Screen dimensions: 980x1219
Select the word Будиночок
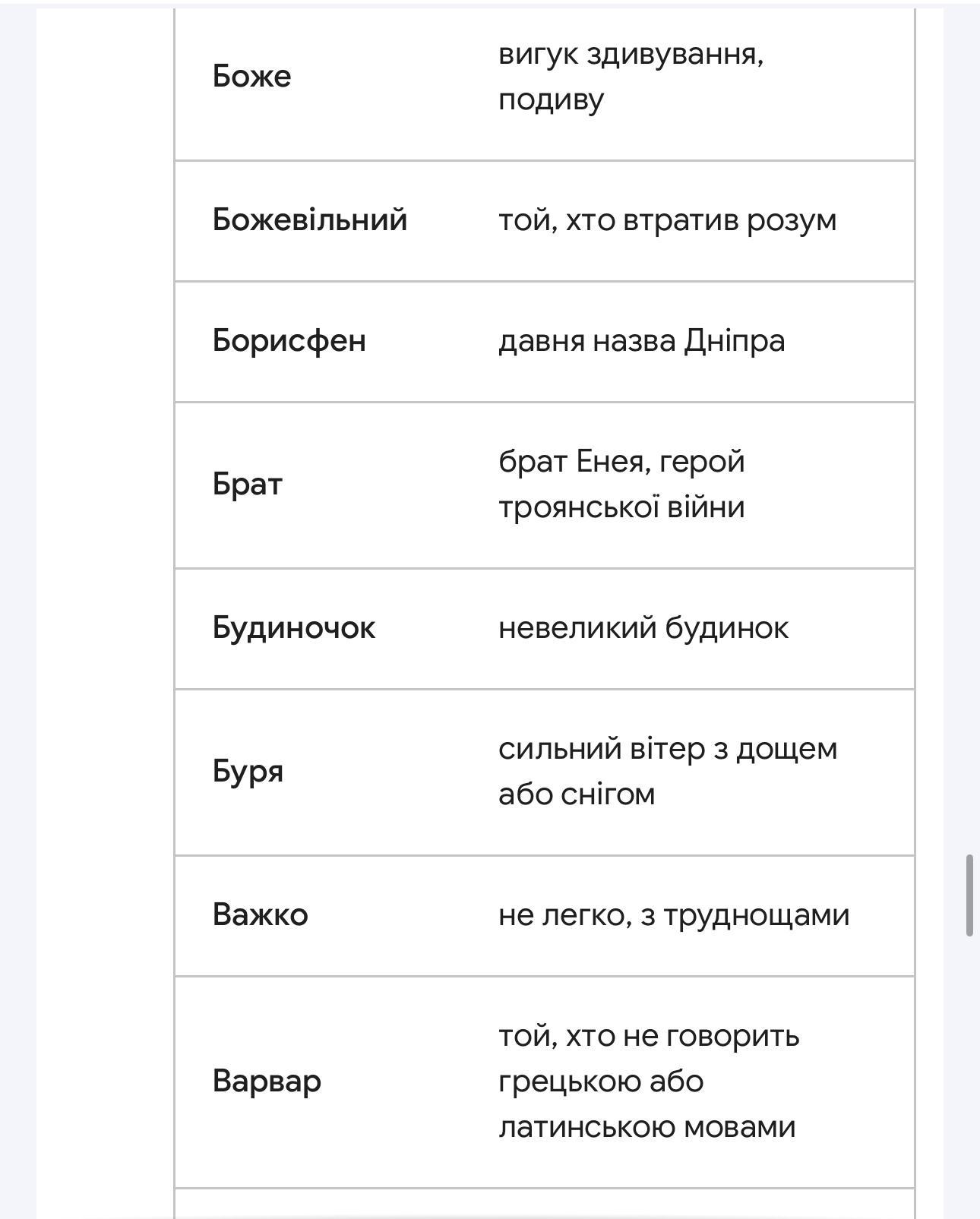[x=293, y=627]
